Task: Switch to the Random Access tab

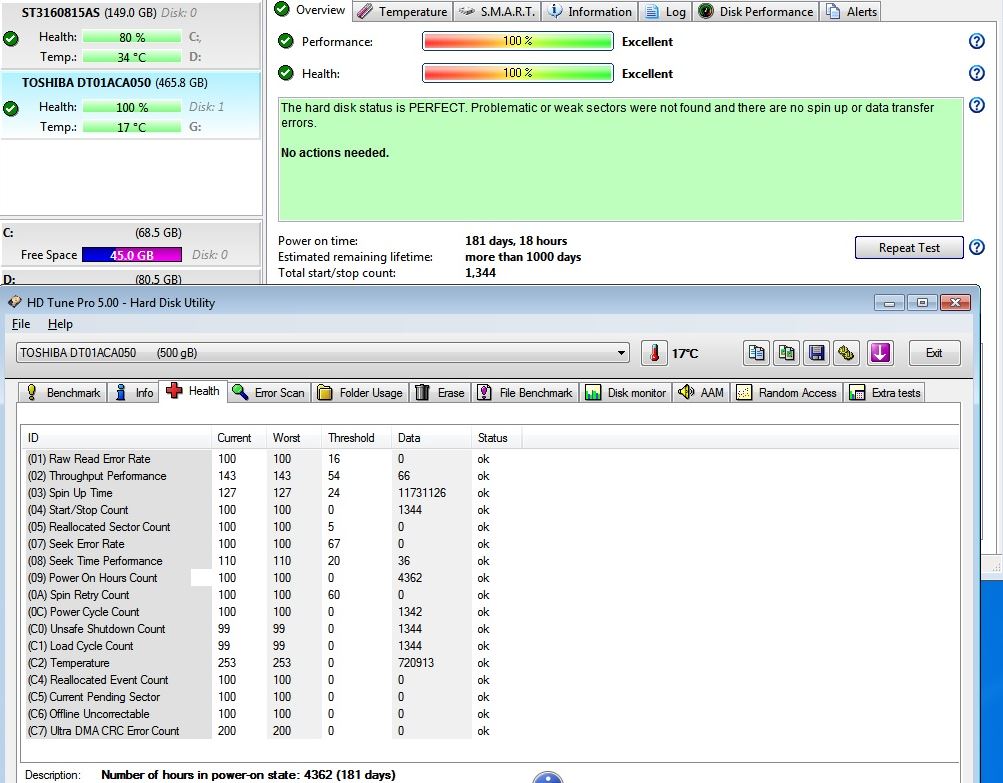Action: click(x=787, y=393)
